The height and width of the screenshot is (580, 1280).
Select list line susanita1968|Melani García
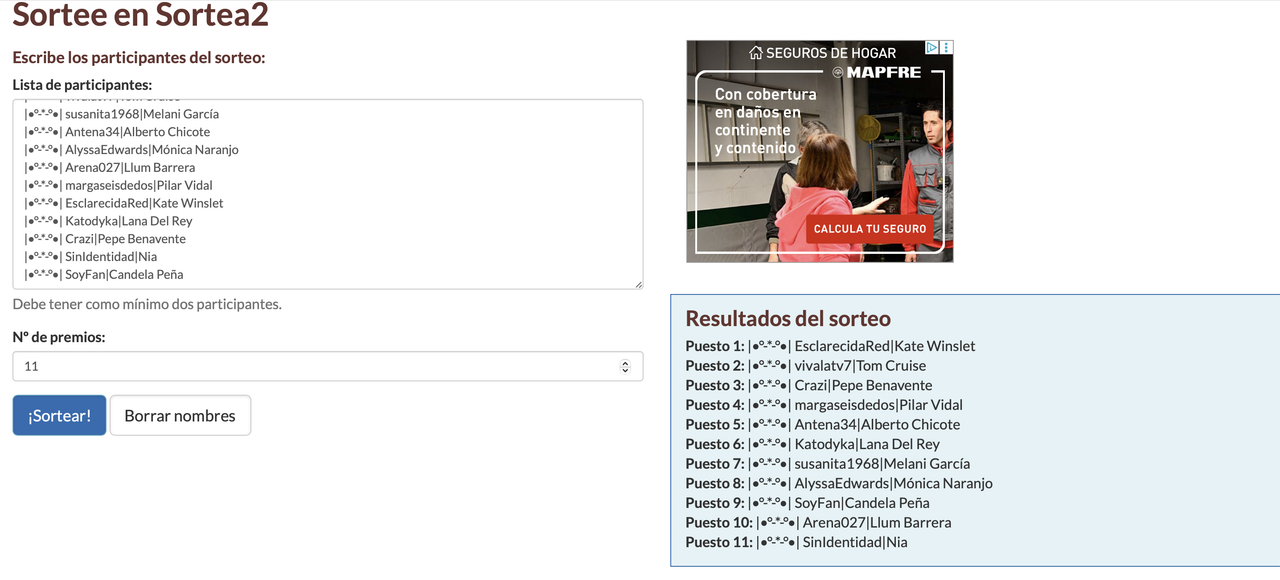[121, 114]
